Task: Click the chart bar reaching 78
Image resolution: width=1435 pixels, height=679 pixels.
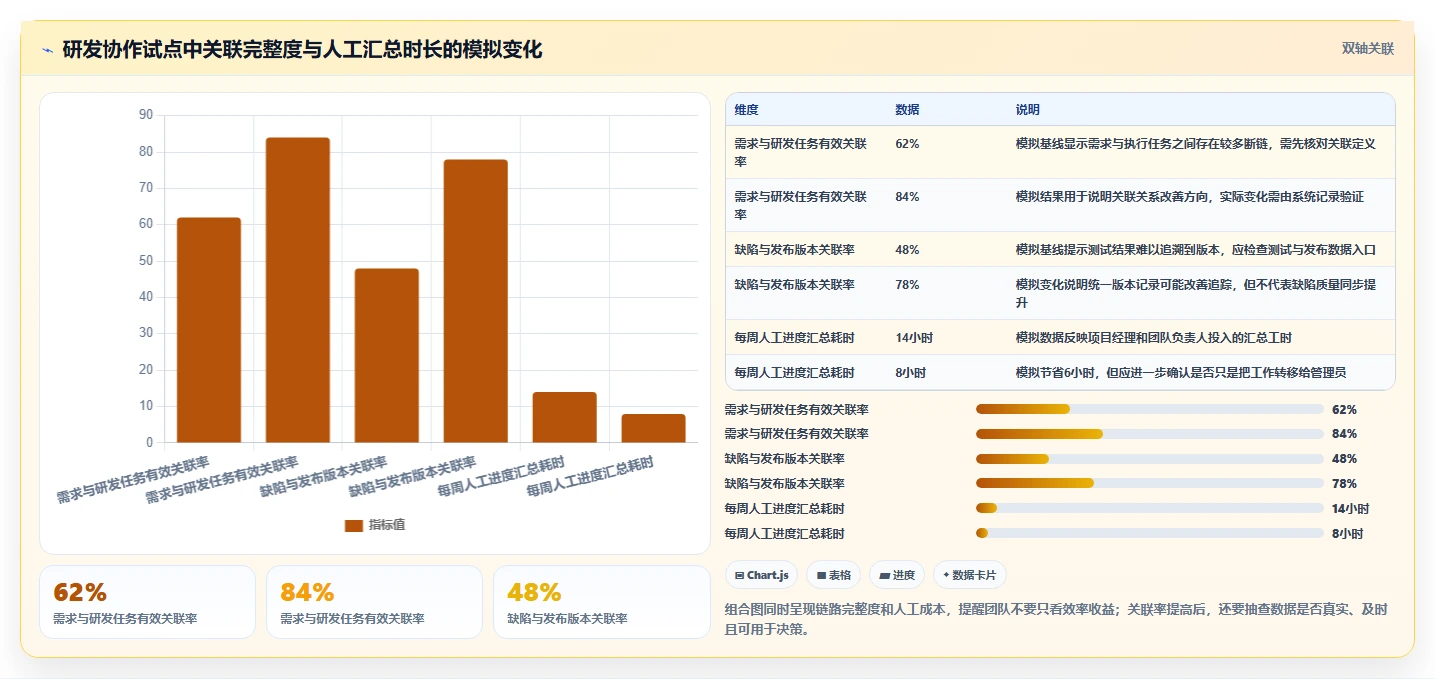Action: (x=476, y=301)
